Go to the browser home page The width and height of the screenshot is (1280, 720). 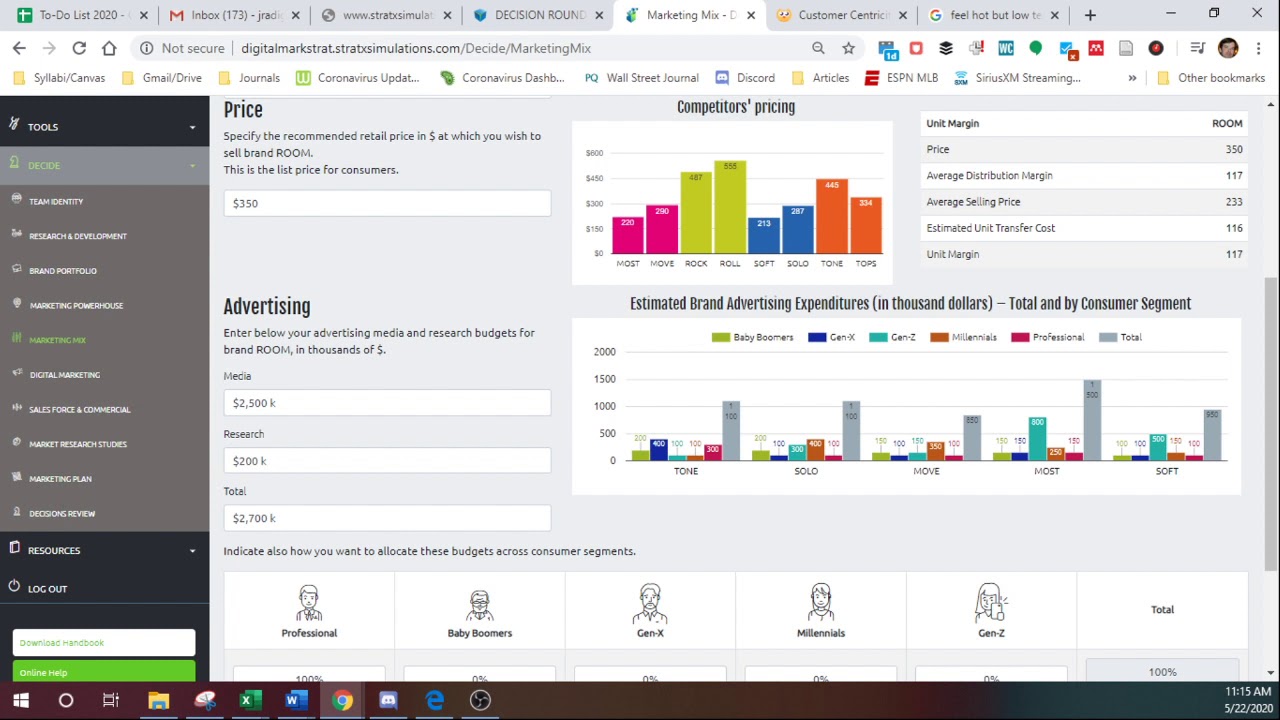click(x=109, y=48)
